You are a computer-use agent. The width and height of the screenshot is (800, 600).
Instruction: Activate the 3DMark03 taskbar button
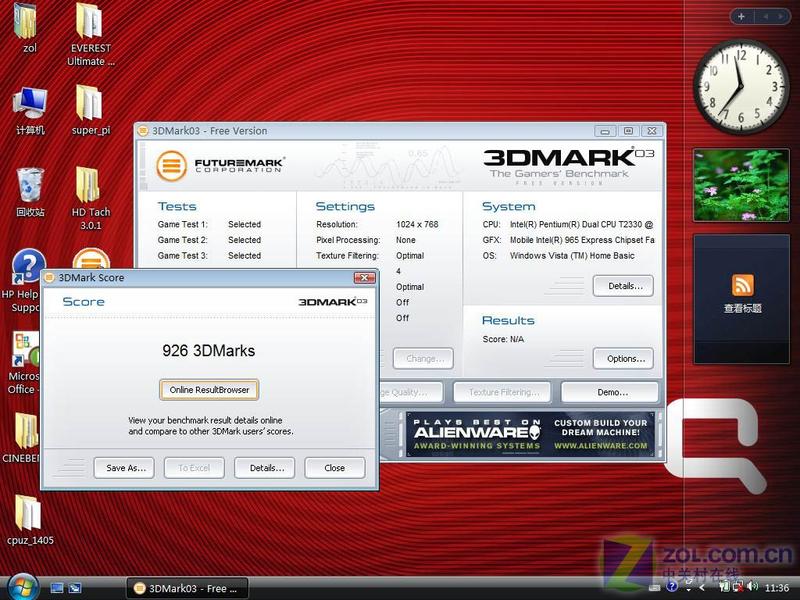coord(187,588)
